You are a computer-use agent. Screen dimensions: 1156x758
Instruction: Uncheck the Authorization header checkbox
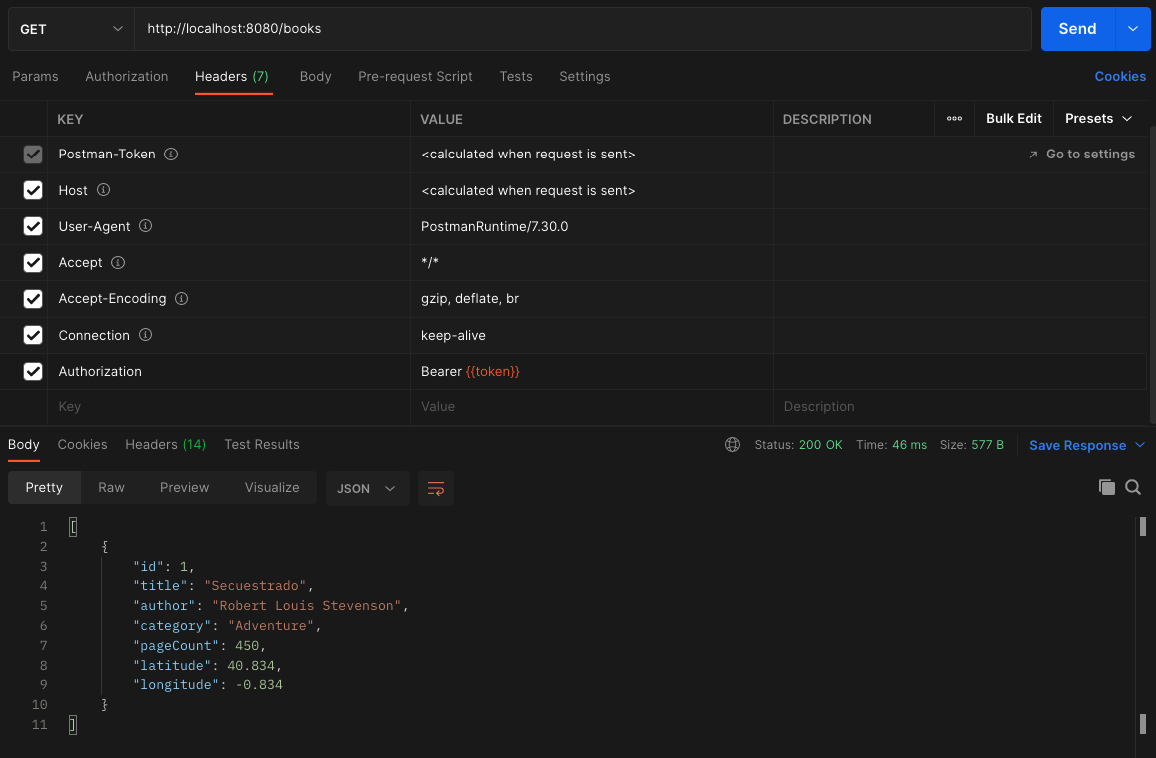(33, 371)
